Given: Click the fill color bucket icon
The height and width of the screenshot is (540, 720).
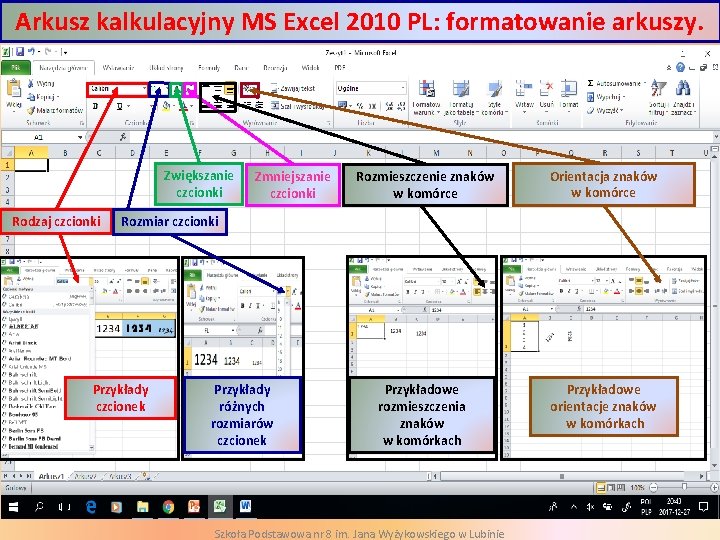Looking at the screenshot, I should 166,107.
